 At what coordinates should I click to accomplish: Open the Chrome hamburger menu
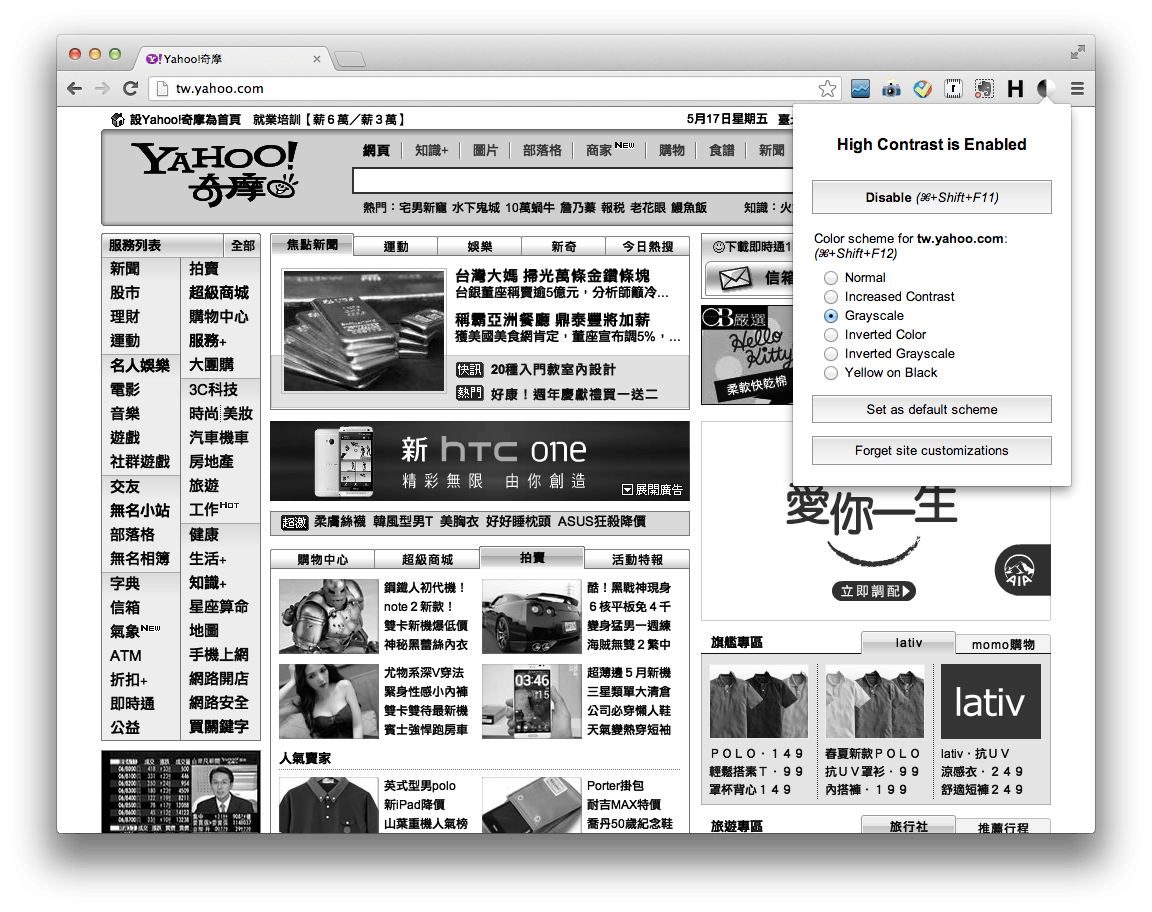pos(1077,89)
